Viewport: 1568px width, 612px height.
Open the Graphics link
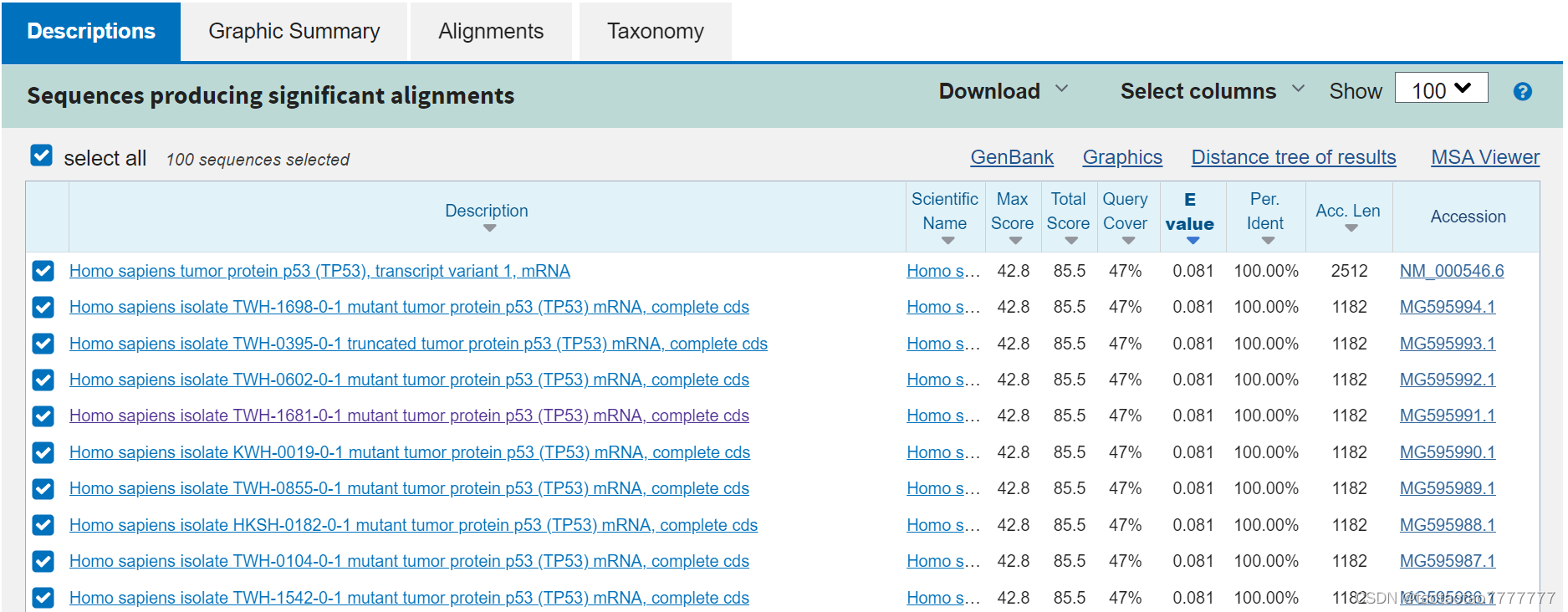coord(1122,157)
